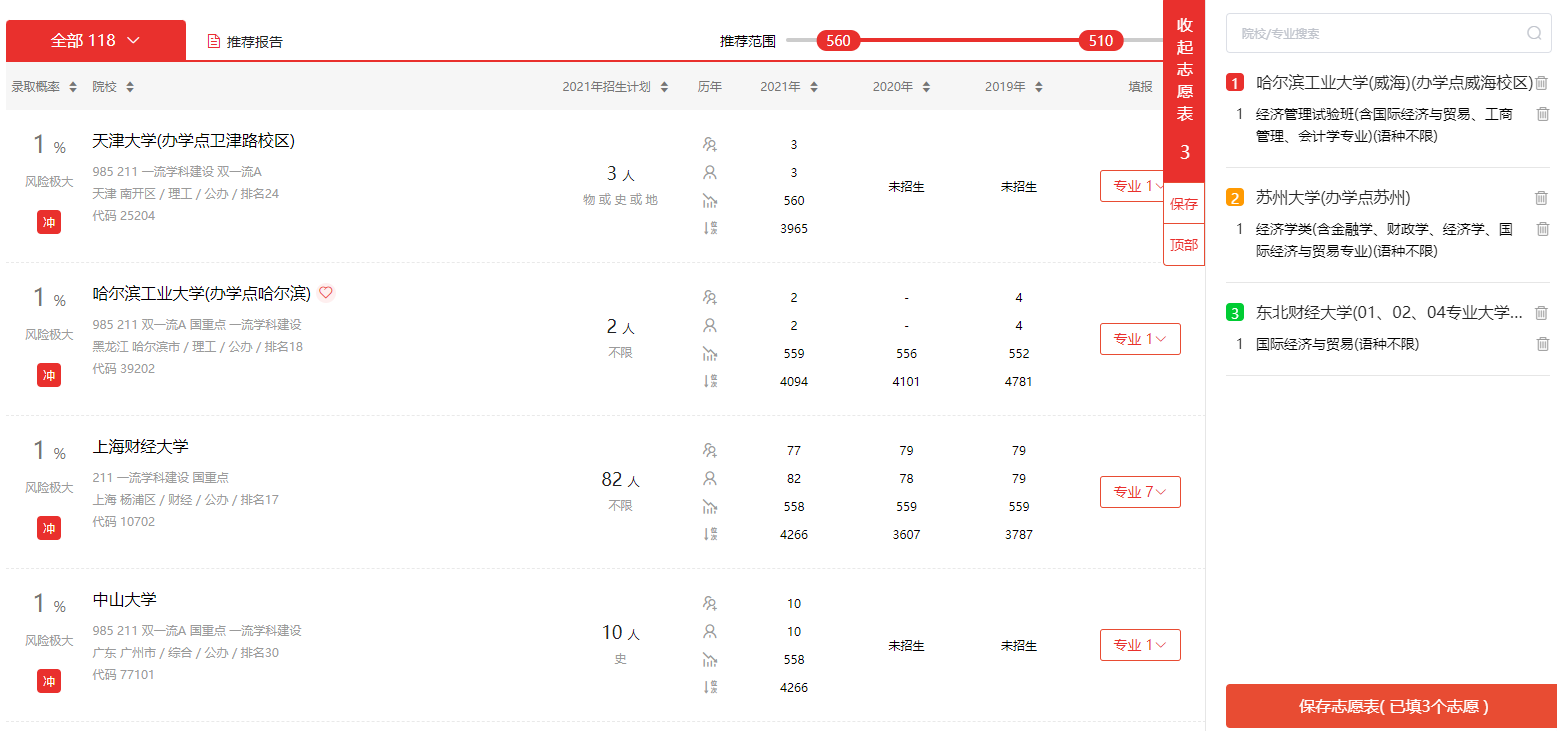Click rank value 4094 for 哈尔滨工业大学

pos(794,382)
